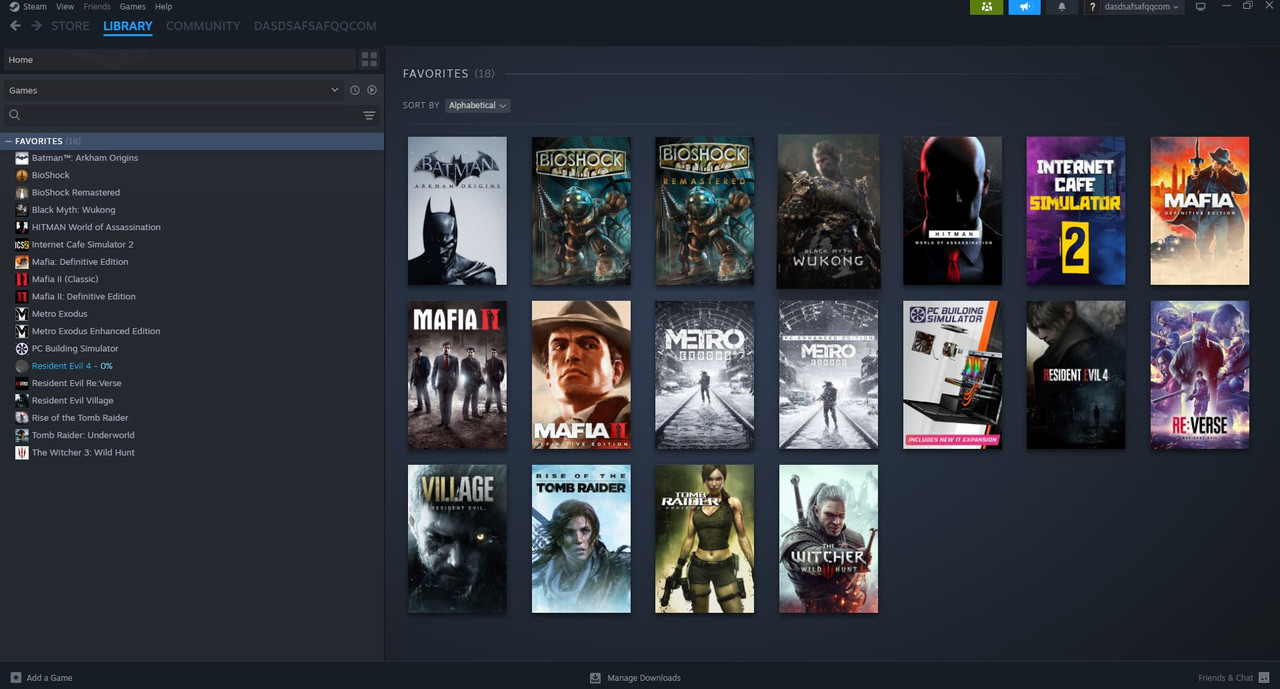The image size is (1280, 689).
Task: Click the Witcher 3 list icon
Action: point(22,453)
